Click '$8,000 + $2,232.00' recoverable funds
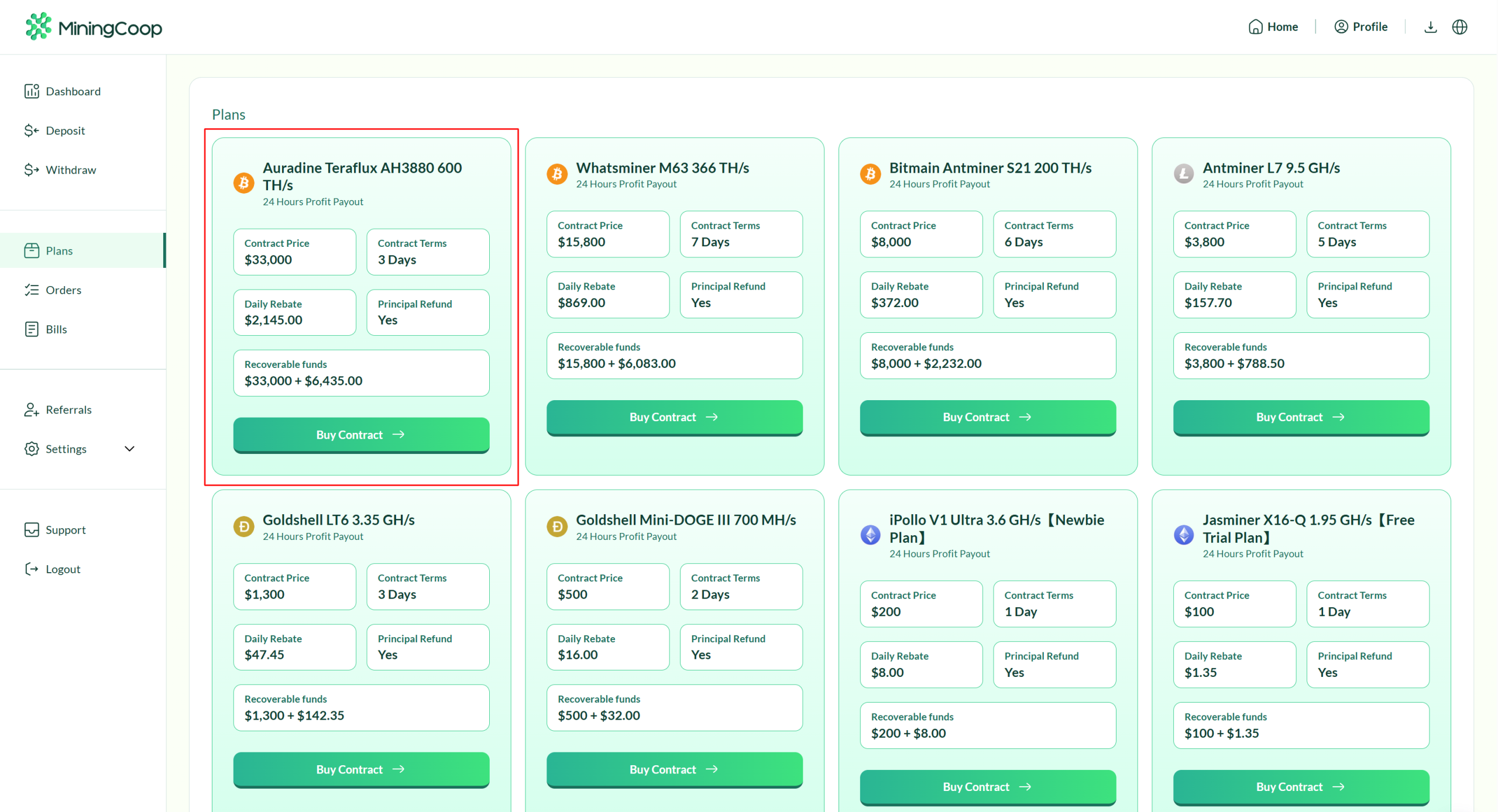 point(926,363)
